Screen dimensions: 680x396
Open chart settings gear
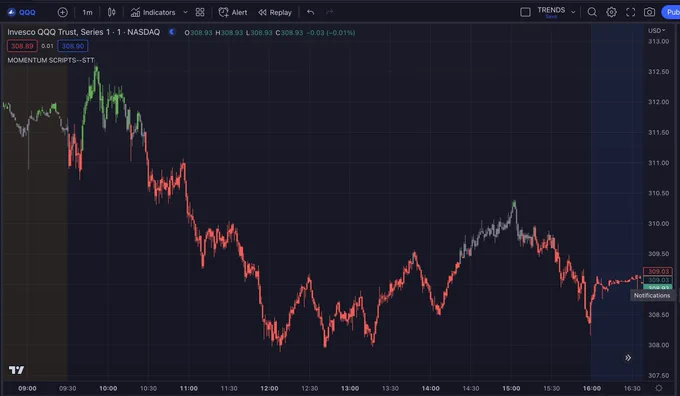(611, 12)
